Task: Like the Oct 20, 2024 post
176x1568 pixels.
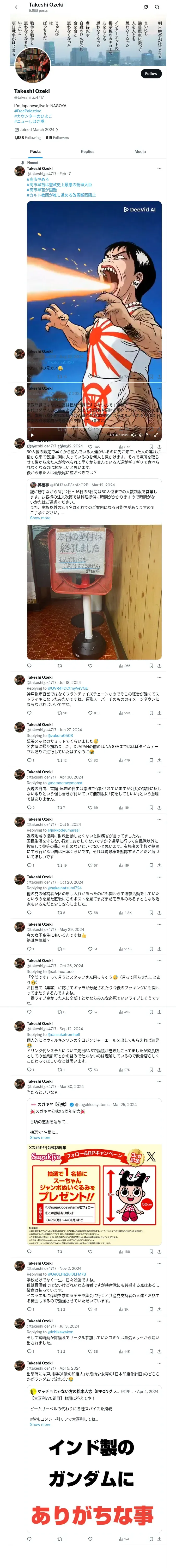Action: coord(90,912)
